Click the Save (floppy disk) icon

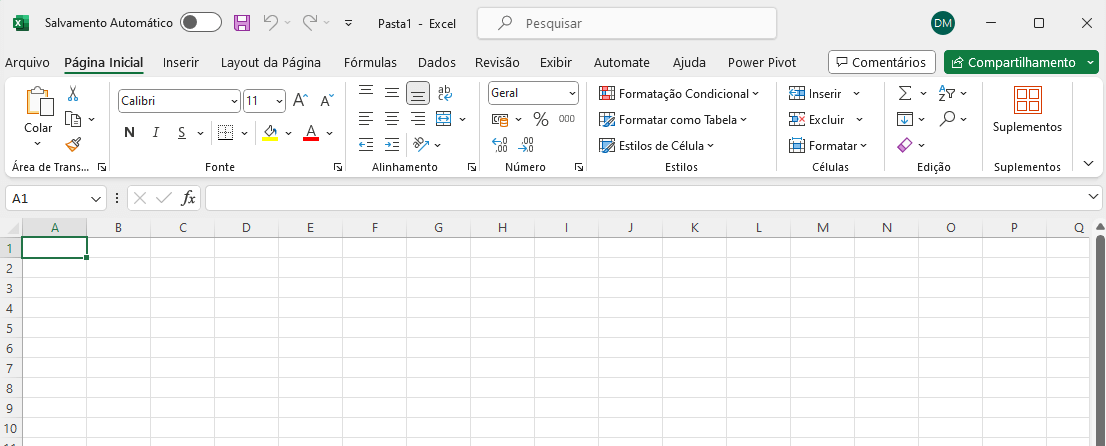242,23
